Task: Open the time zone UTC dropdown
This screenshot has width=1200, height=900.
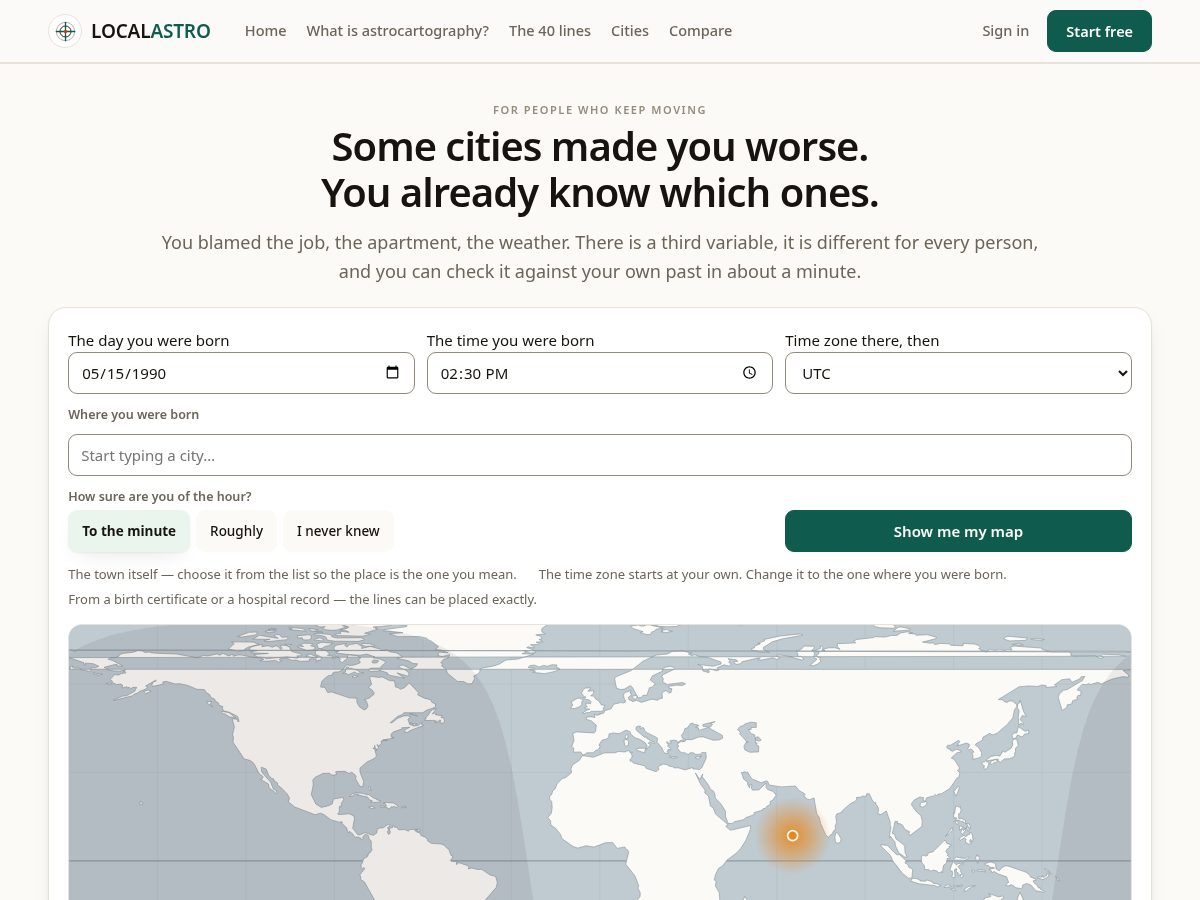Action: tap(958, 373)
